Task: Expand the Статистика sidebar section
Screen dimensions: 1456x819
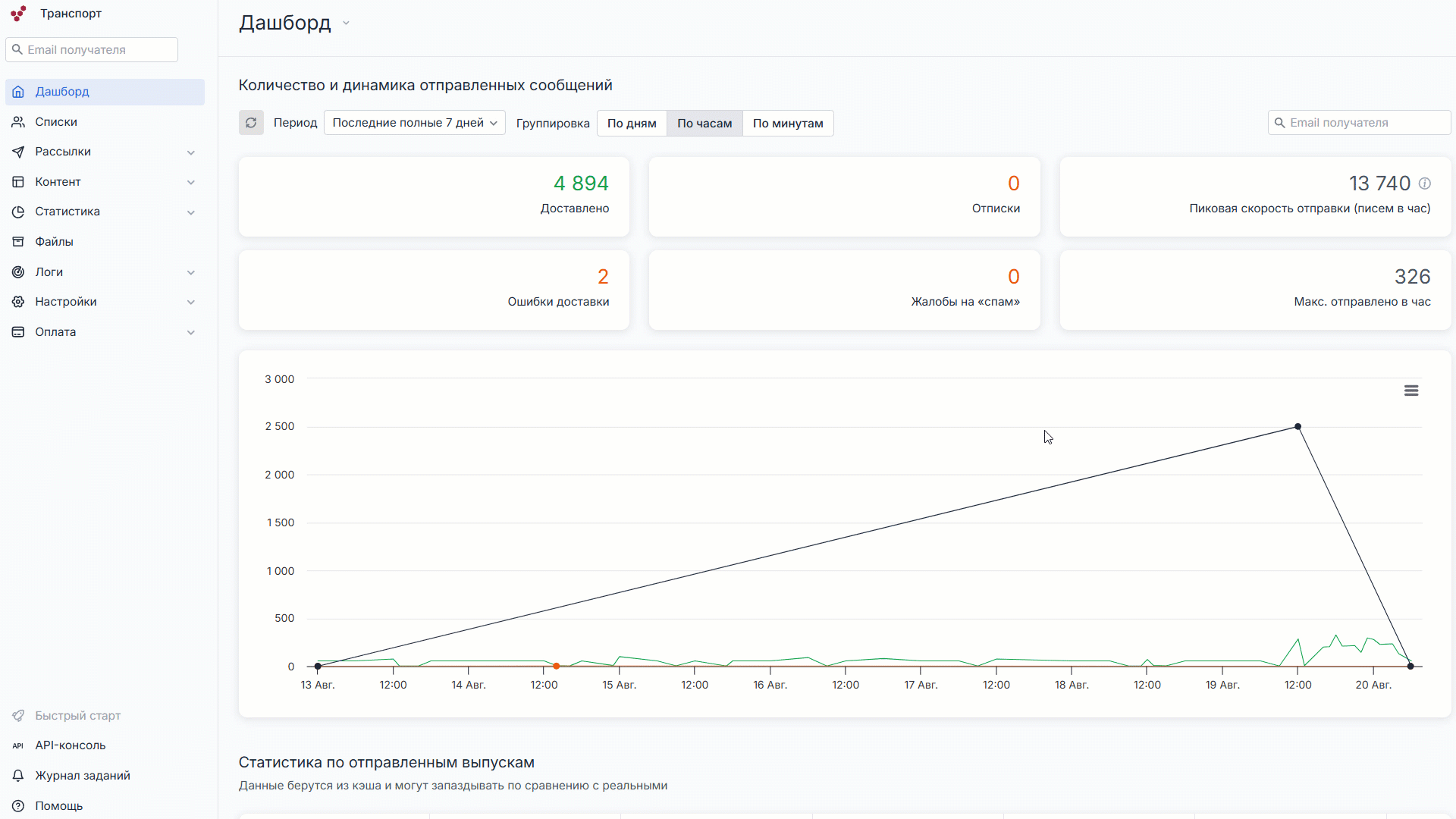Action: (x=67, y=212)
